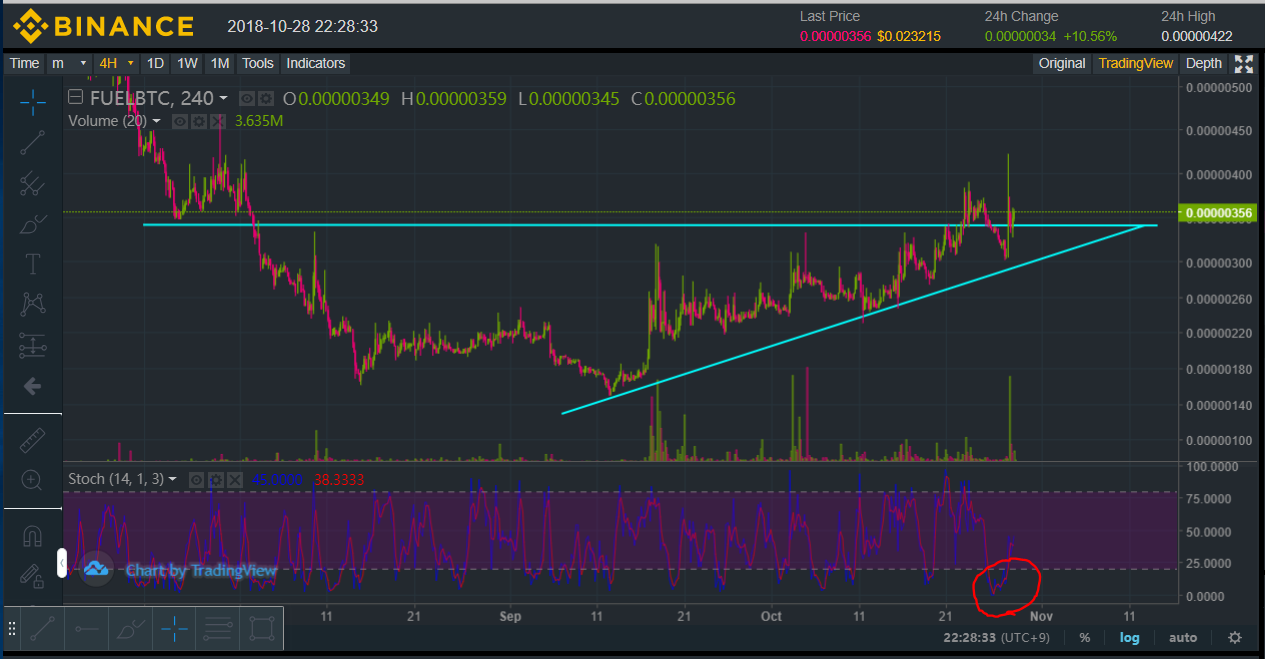Open the minutes 'm' interval dropdown
1265x659 pixels.
69,63
